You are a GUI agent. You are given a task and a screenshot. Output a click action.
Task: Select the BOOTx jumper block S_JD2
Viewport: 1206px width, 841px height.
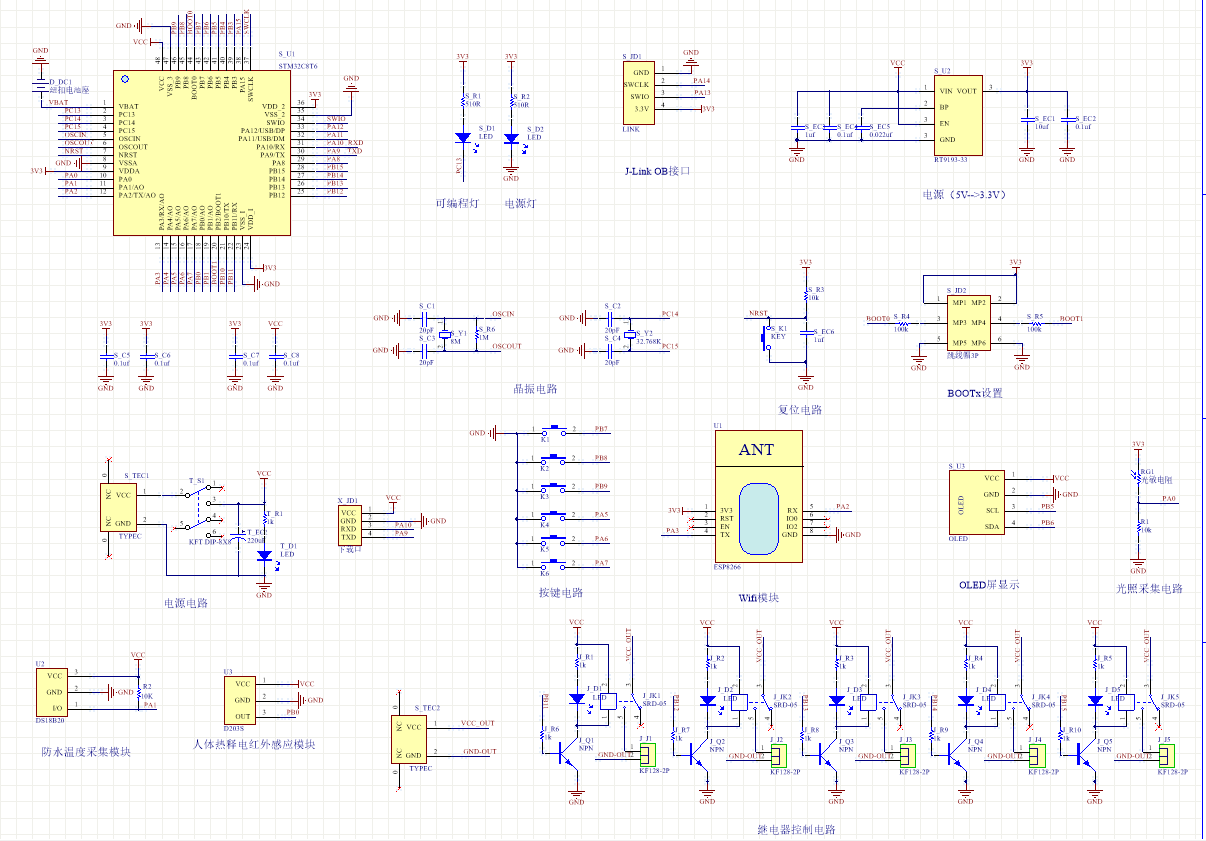(967, 322)
